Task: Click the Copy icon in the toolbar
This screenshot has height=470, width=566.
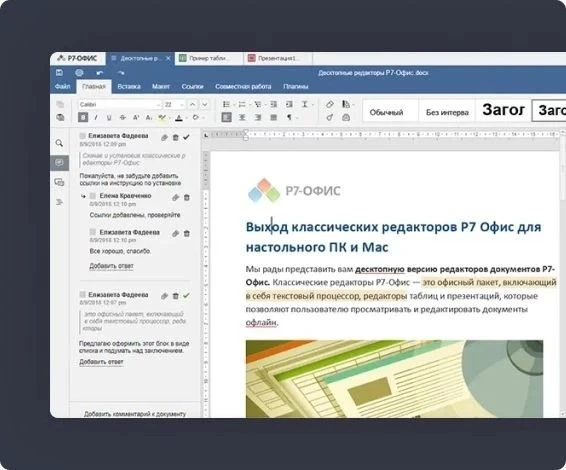Action: pyautogui.click(x=60, y=104)
